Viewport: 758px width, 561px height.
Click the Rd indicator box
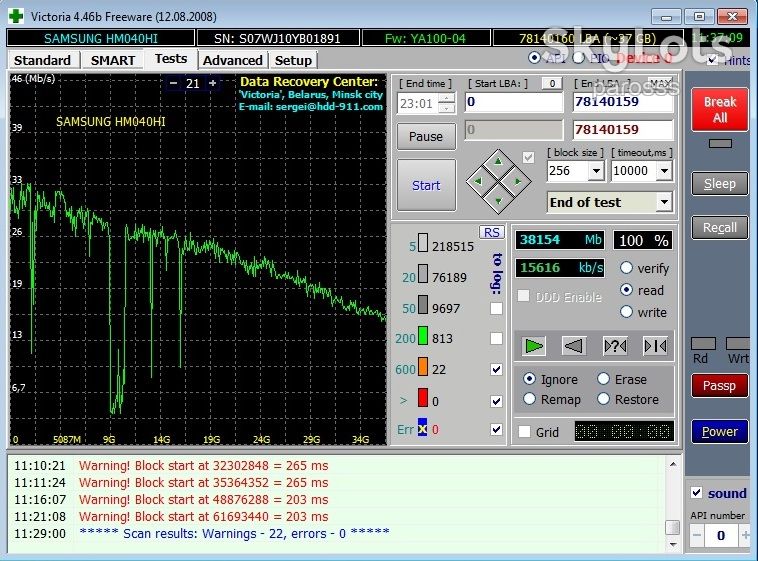[703, 343]
